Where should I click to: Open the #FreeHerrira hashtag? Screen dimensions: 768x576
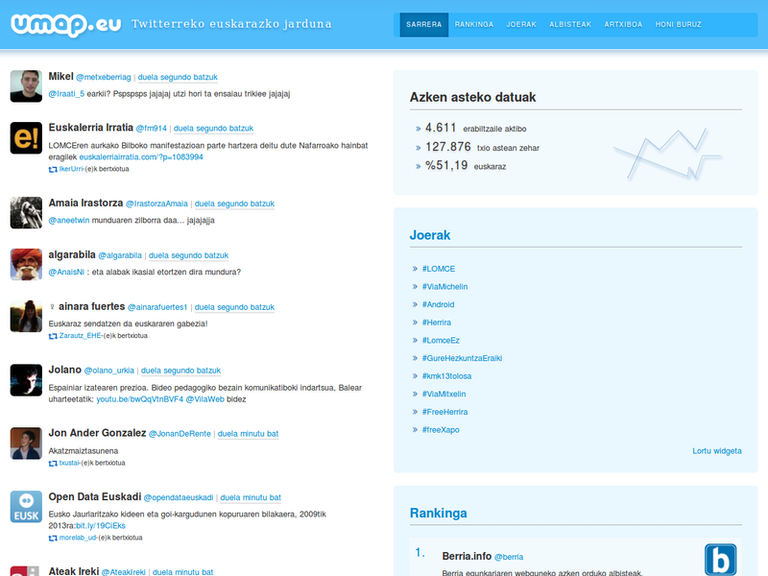[x=445, y=412]
